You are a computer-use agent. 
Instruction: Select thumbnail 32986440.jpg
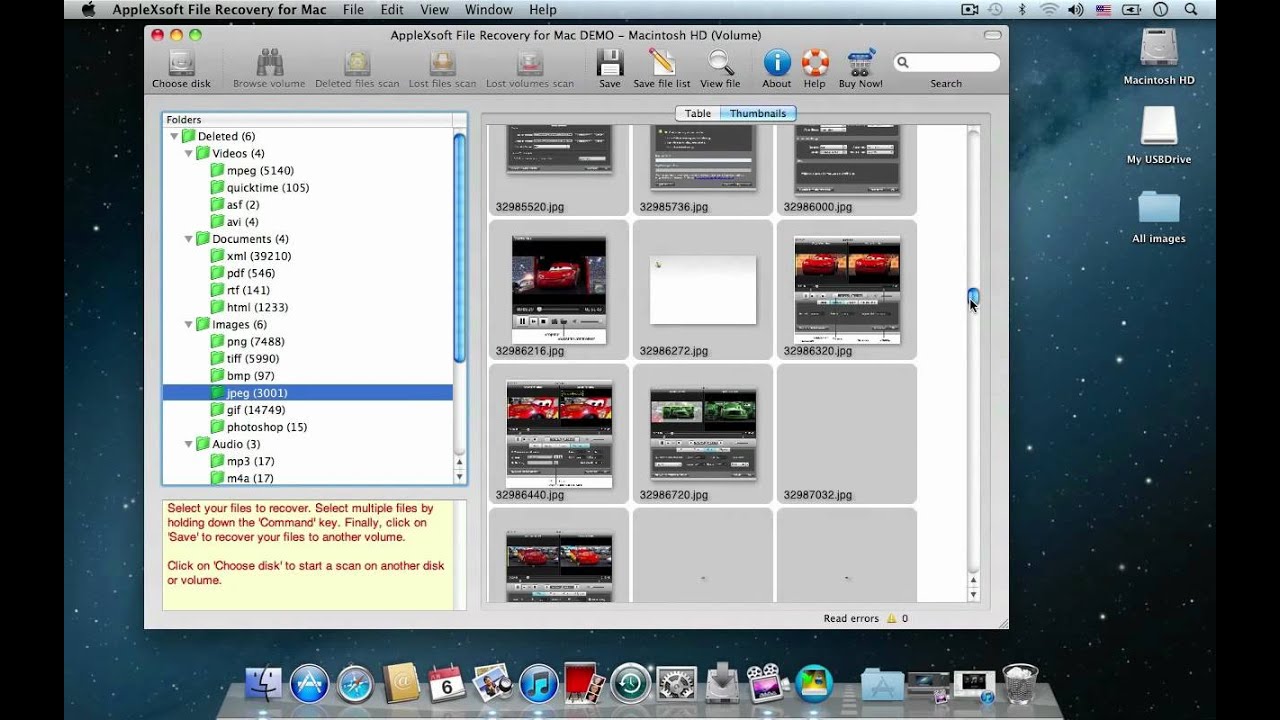[x=559, y=433]
